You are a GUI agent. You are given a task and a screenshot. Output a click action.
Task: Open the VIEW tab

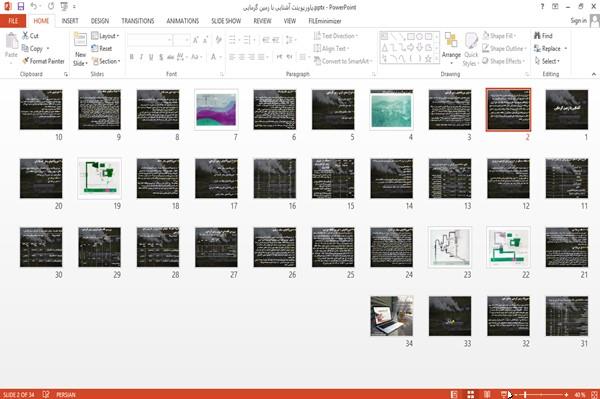pos(290,21)
